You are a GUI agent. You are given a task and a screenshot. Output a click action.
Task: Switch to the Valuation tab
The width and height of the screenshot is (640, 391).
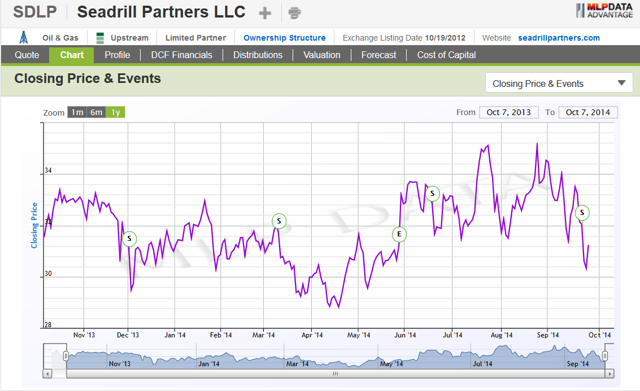click(322, 55)
